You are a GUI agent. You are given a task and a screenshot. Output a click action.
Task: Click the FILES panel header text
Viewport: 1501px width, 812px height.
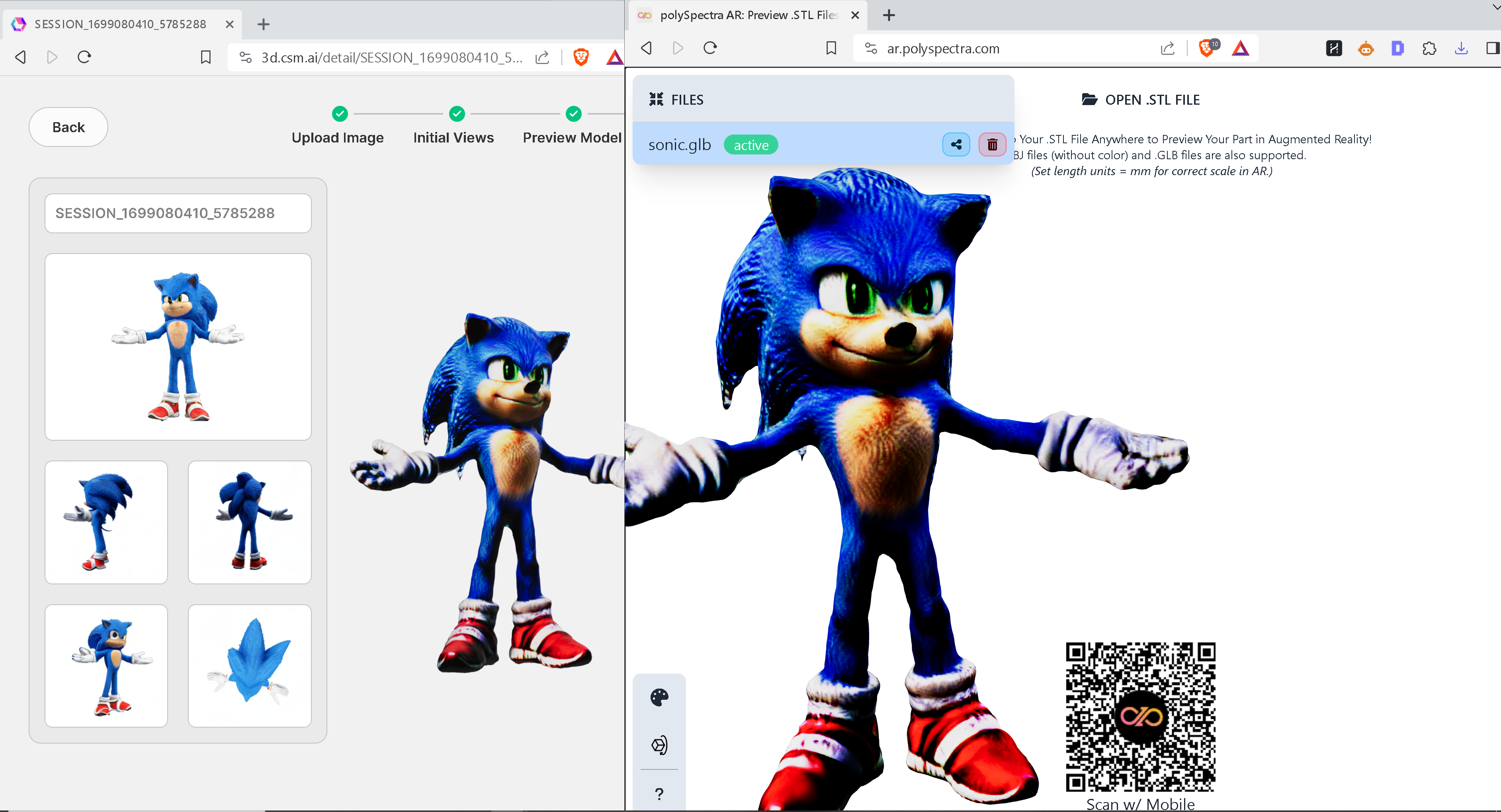pyautogui.click(x=687, y=100)
